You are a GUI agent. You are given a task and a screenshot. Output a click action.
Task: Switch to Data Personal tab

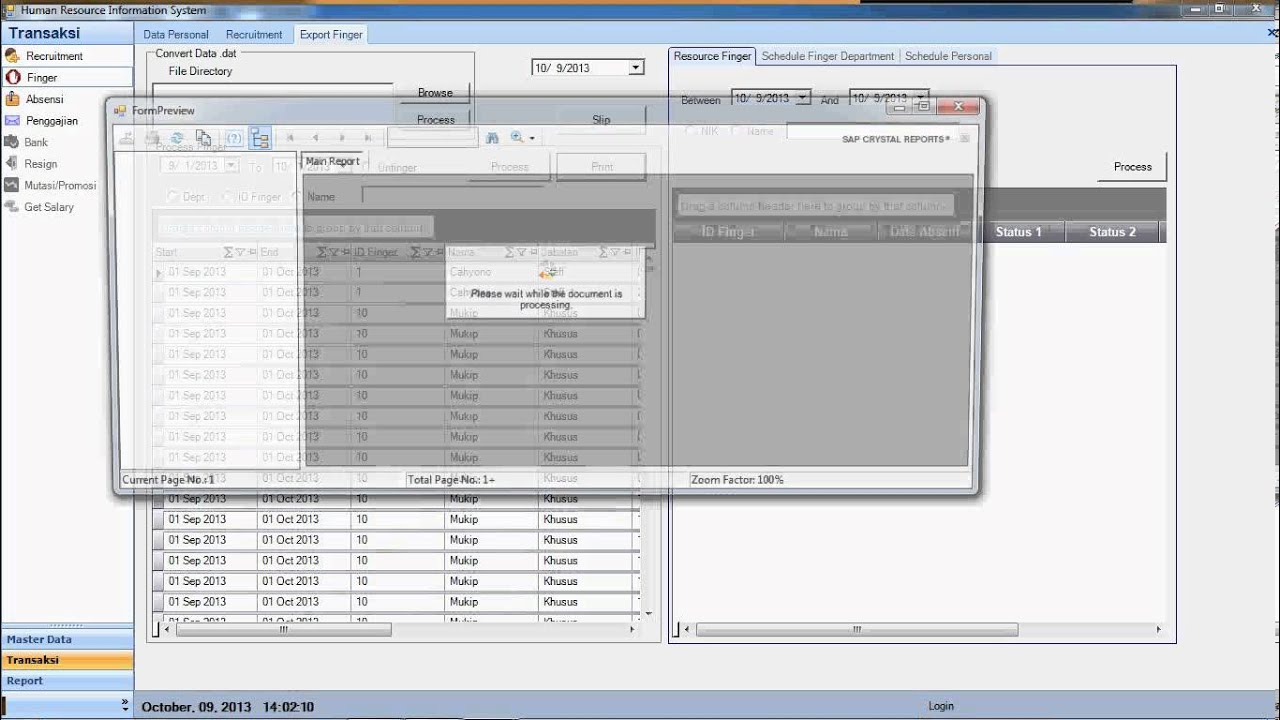click(176, 34)
